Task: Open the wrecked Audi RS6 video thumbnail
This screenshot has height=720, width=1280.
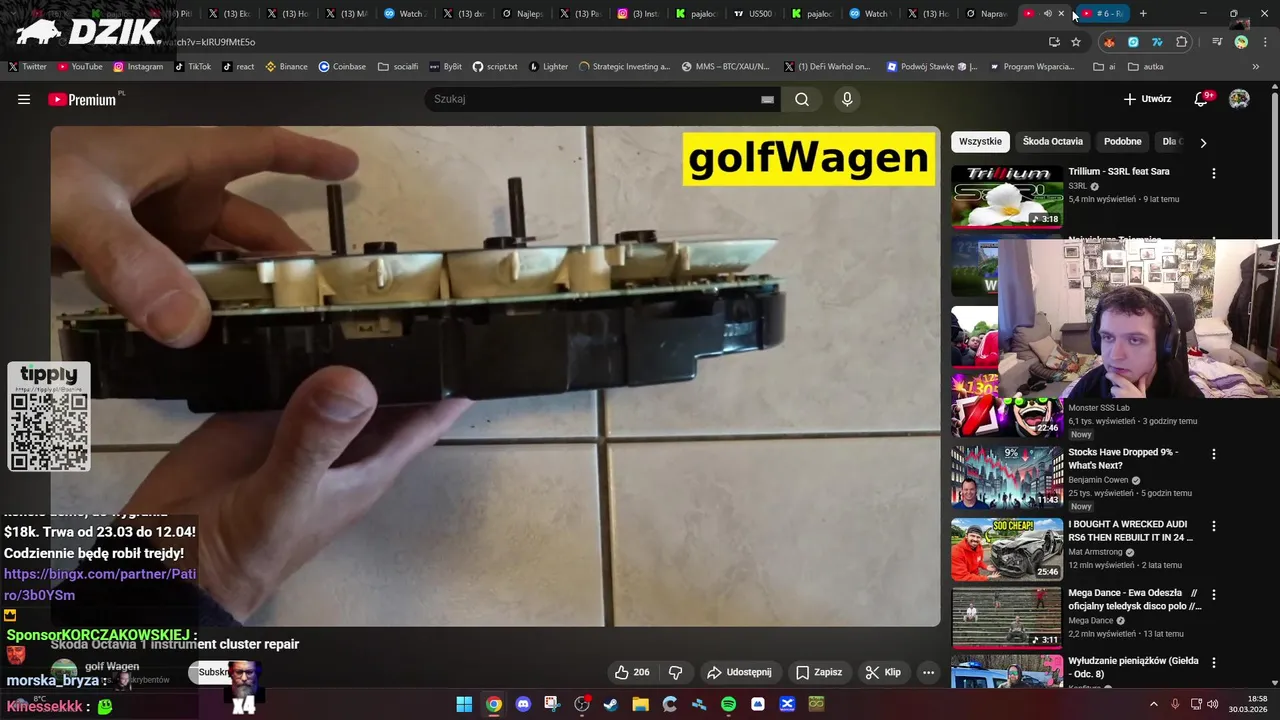Action: pyautogui.click(x=1007, y=549)
